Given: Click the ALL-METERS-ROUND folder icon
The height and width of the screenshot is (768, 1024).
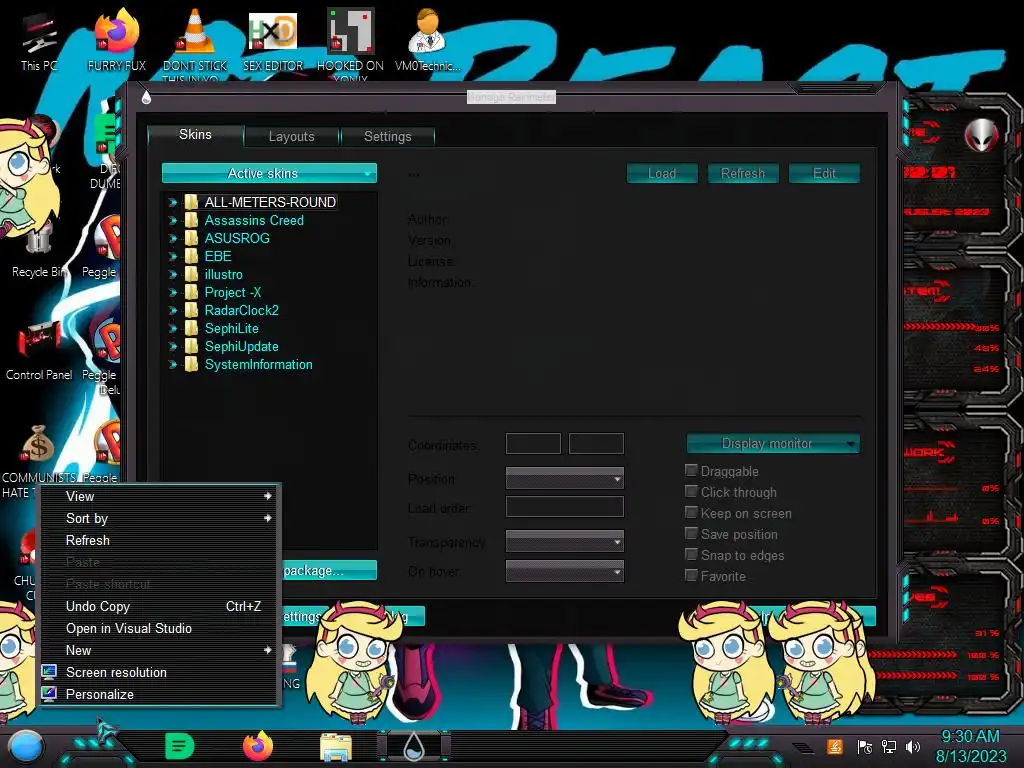Looking at the screenshot, I should point(191,202).
